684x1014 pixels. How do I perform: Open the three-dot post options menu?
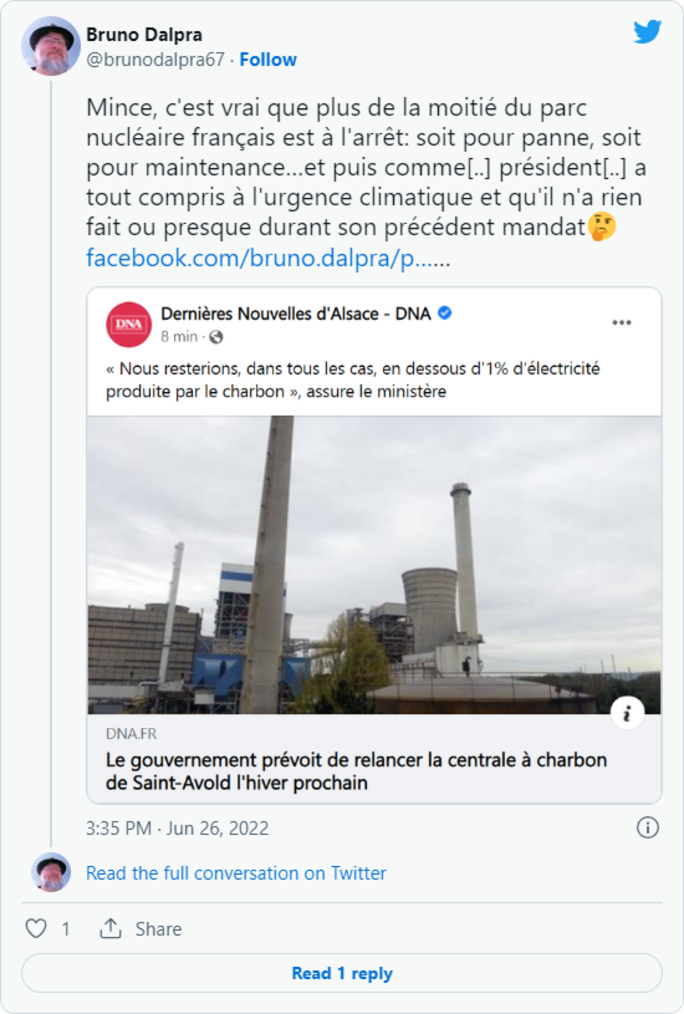pyautogui.click(x=622, y=322)
